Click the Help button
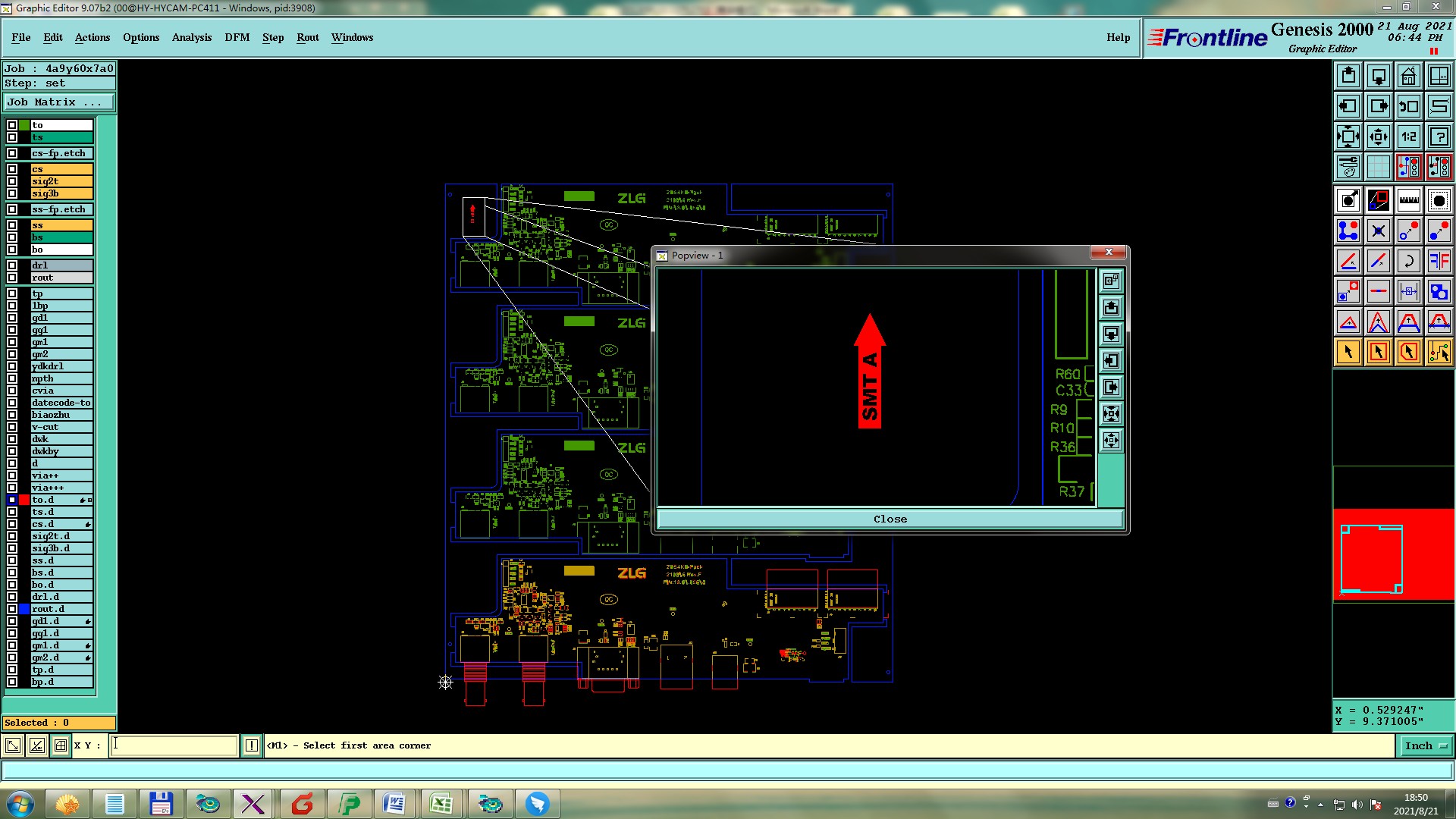 [x=1118, y=37]
